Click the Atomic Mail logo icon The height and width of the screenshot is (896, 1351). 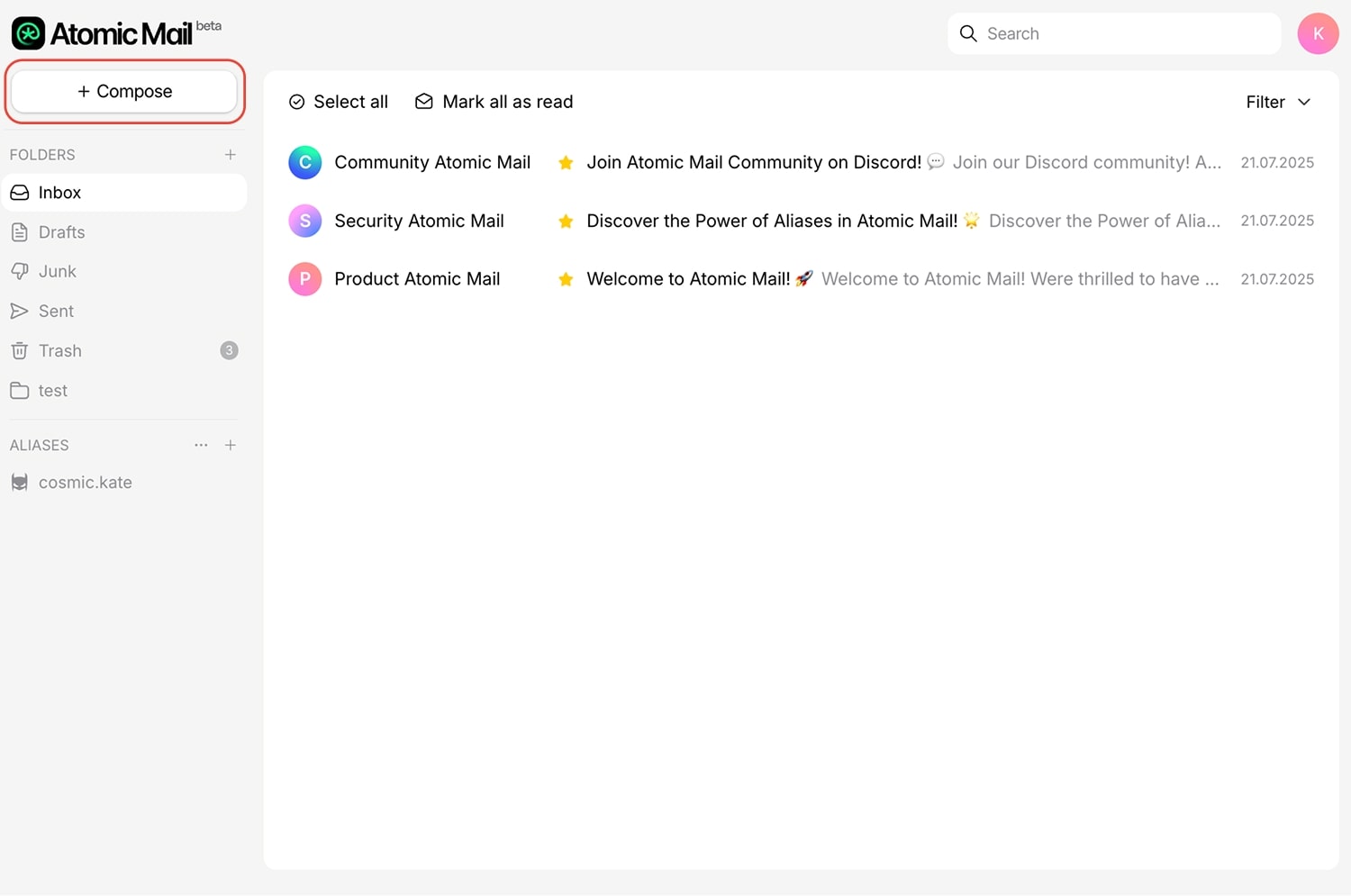tap(28, 33)
